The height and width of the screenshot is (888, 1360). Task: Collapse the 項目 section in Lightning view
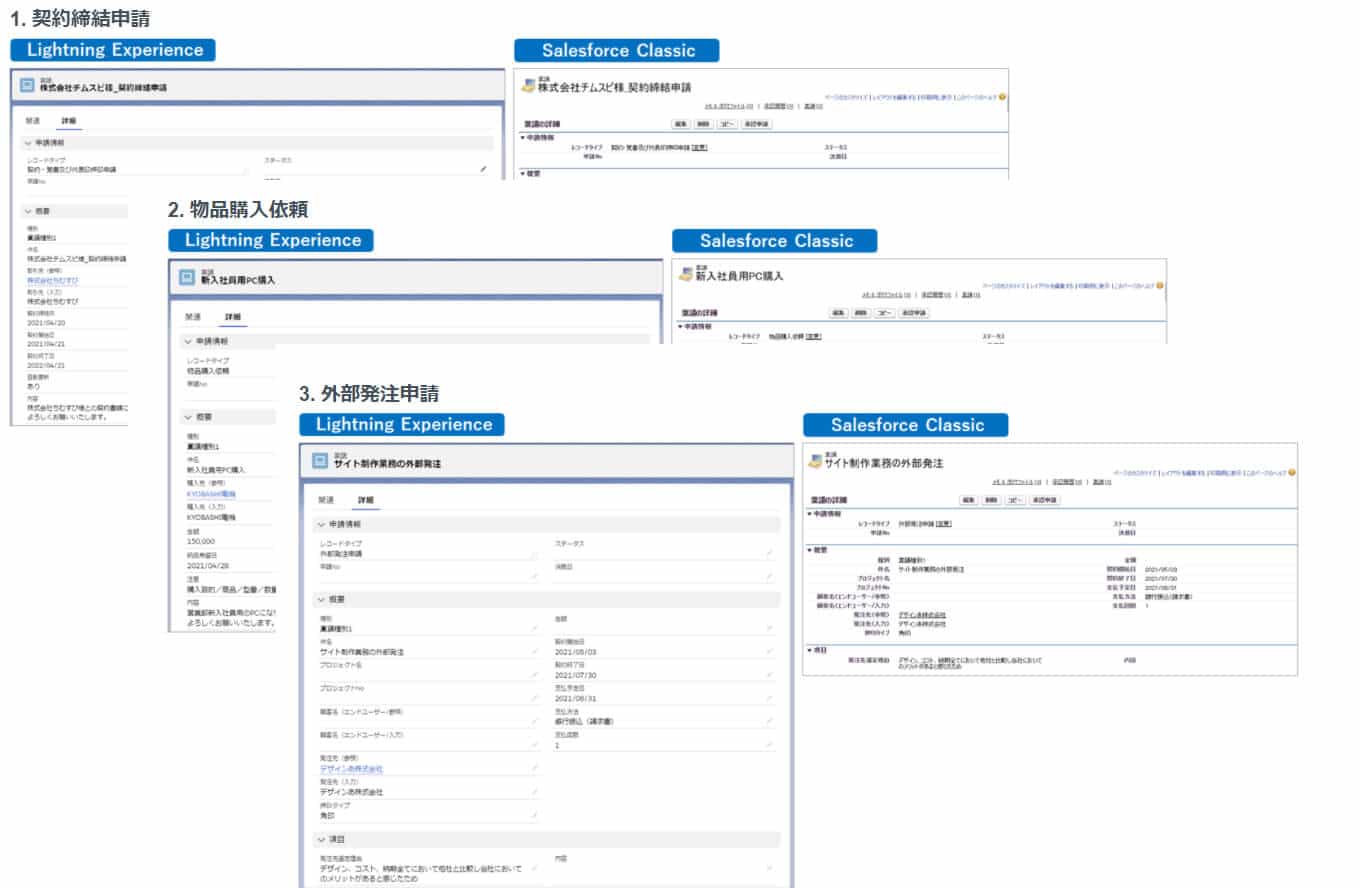tap(321, 839)
